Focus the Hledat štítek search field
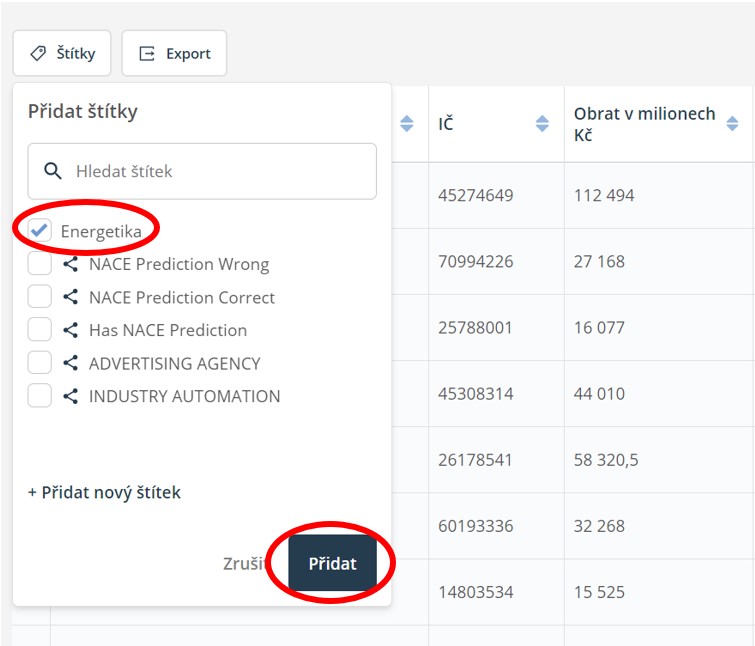Image resolution: width=755 pixels, height=646 pixels. point(202,171)
